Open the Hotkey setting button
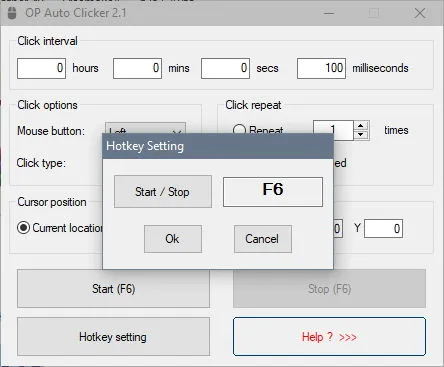The height and width of the screenshot is (367, 444). 113,337
